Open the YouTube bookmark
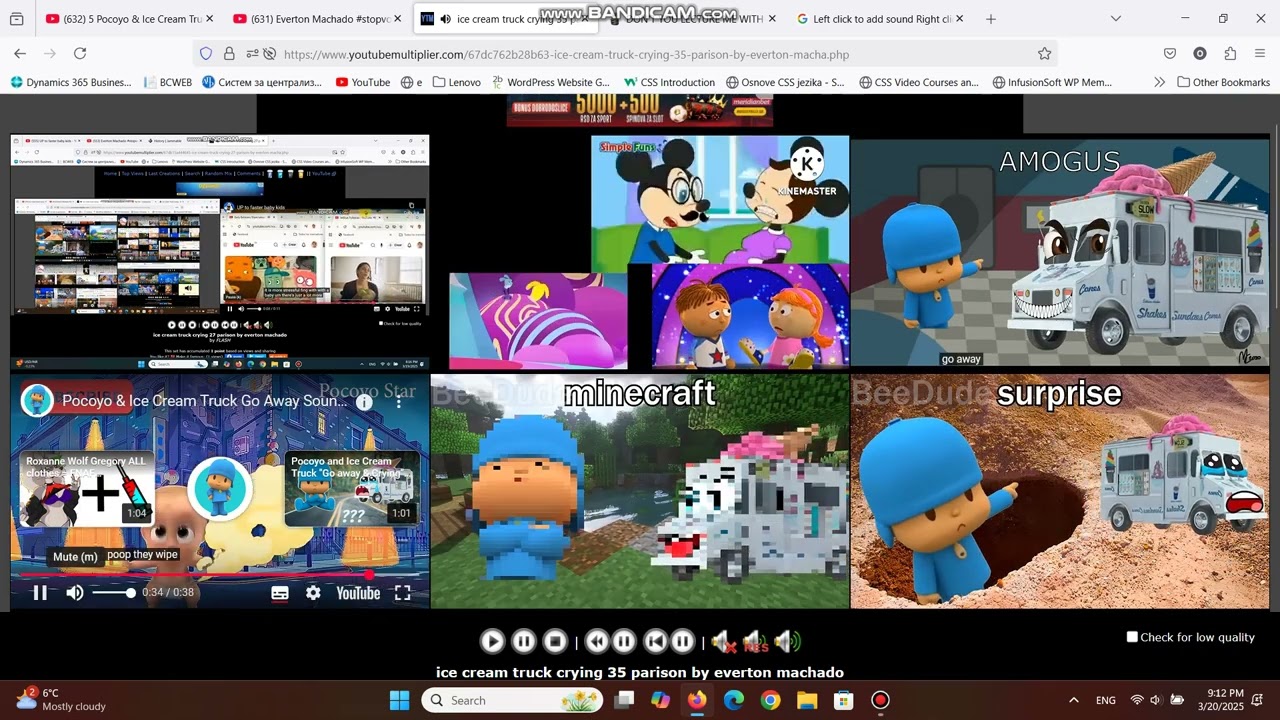1280x720 pixels. [363, 82]
